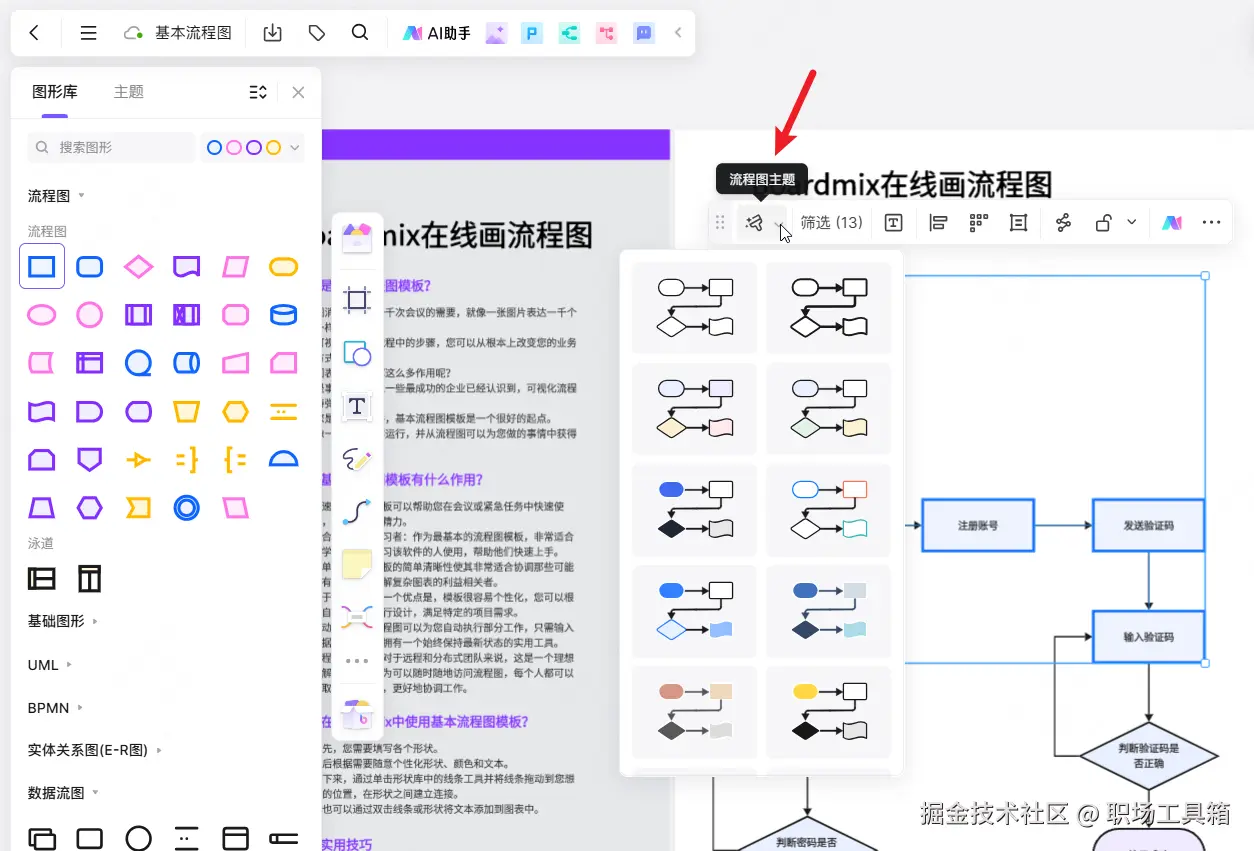Apply the brown and gray theme
The height and width of the screenshot is (851, 1254).
[x=695, y=711]
